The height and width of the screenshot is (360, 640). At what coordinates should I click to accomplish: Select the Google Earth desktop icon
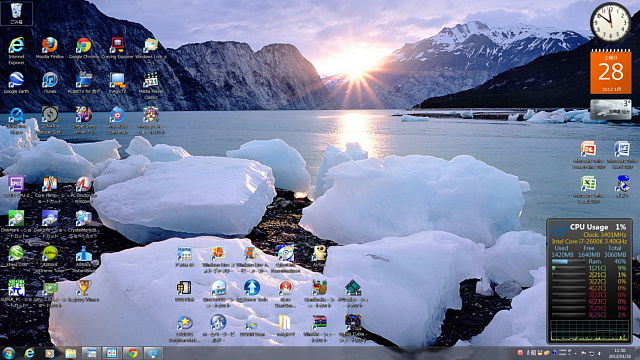coord(16,83)
